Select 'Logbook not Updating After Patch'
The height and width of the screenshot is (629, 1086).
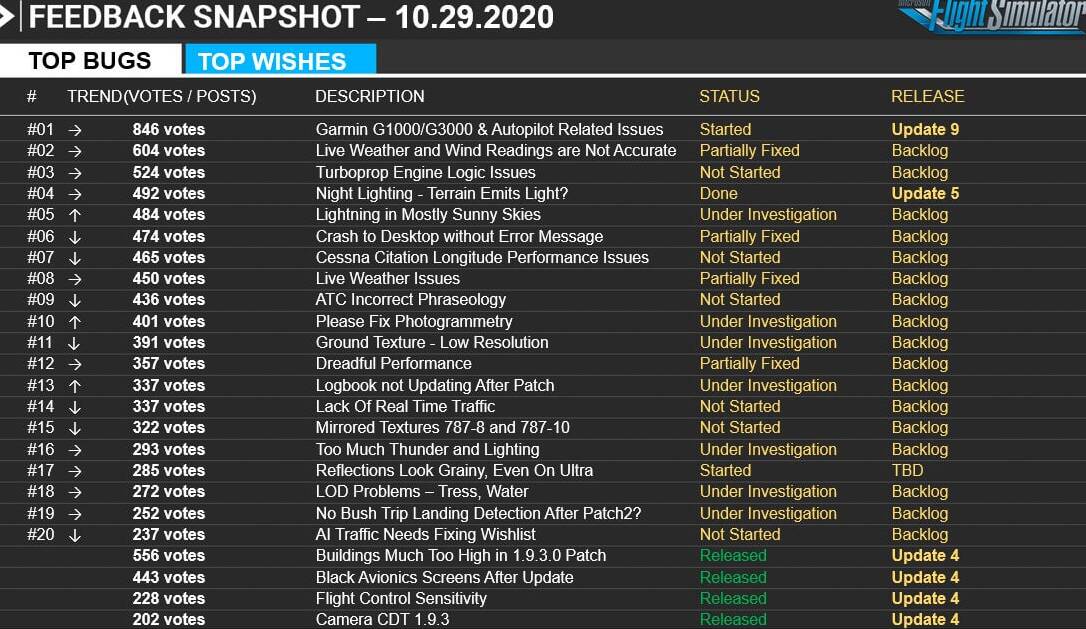coord(435,385)
